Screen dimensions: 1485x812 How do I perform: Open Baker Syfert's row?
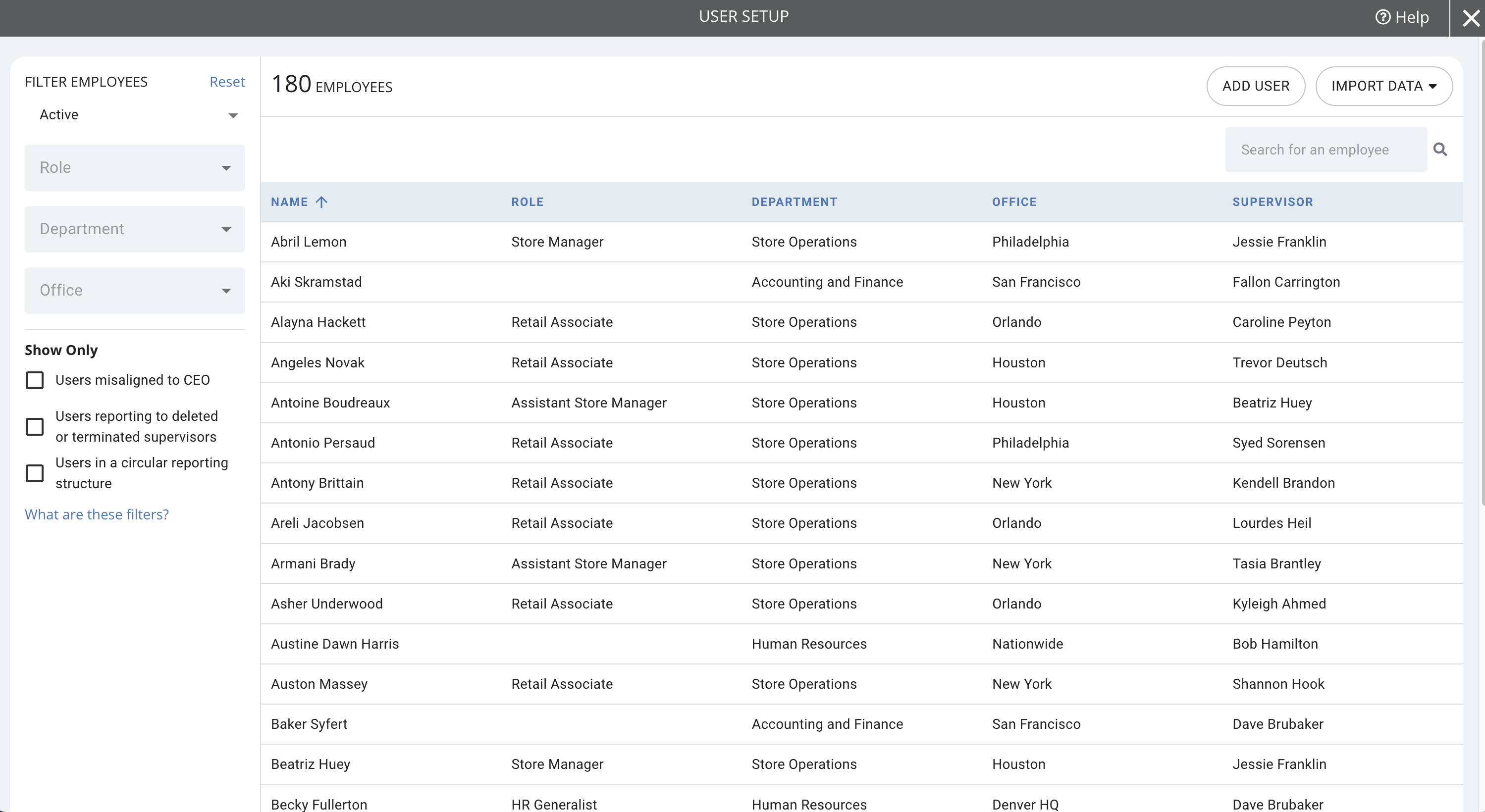861,724
